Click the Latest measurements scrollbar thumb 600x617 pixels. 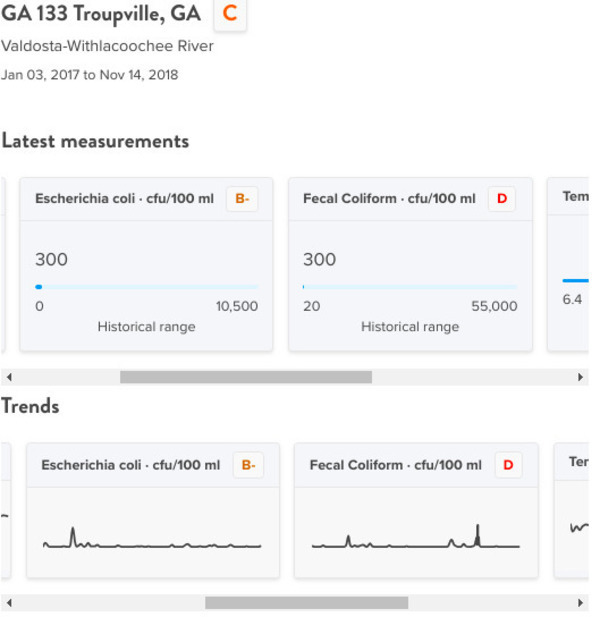click(246, 377)
